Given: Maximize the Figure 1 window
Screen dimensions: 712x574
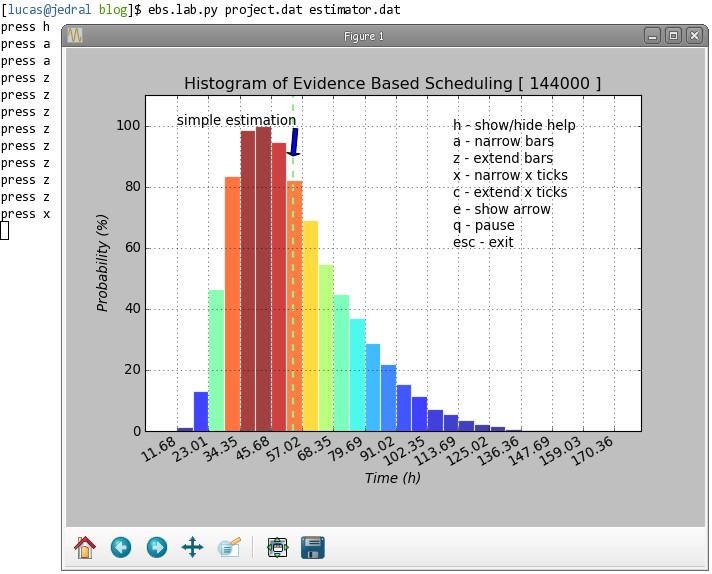Looking at the screenshot, I should [x=673, y=35].
